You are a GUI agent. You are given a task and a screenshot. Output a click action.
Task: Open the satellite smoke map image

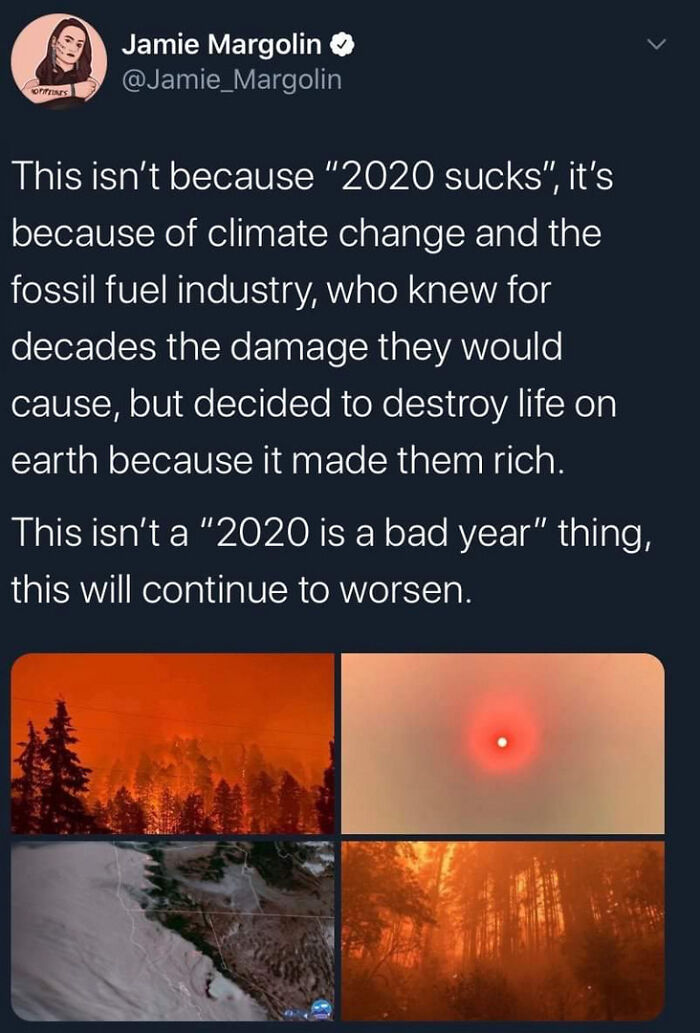pyautogui.click(x=173, y=930)
